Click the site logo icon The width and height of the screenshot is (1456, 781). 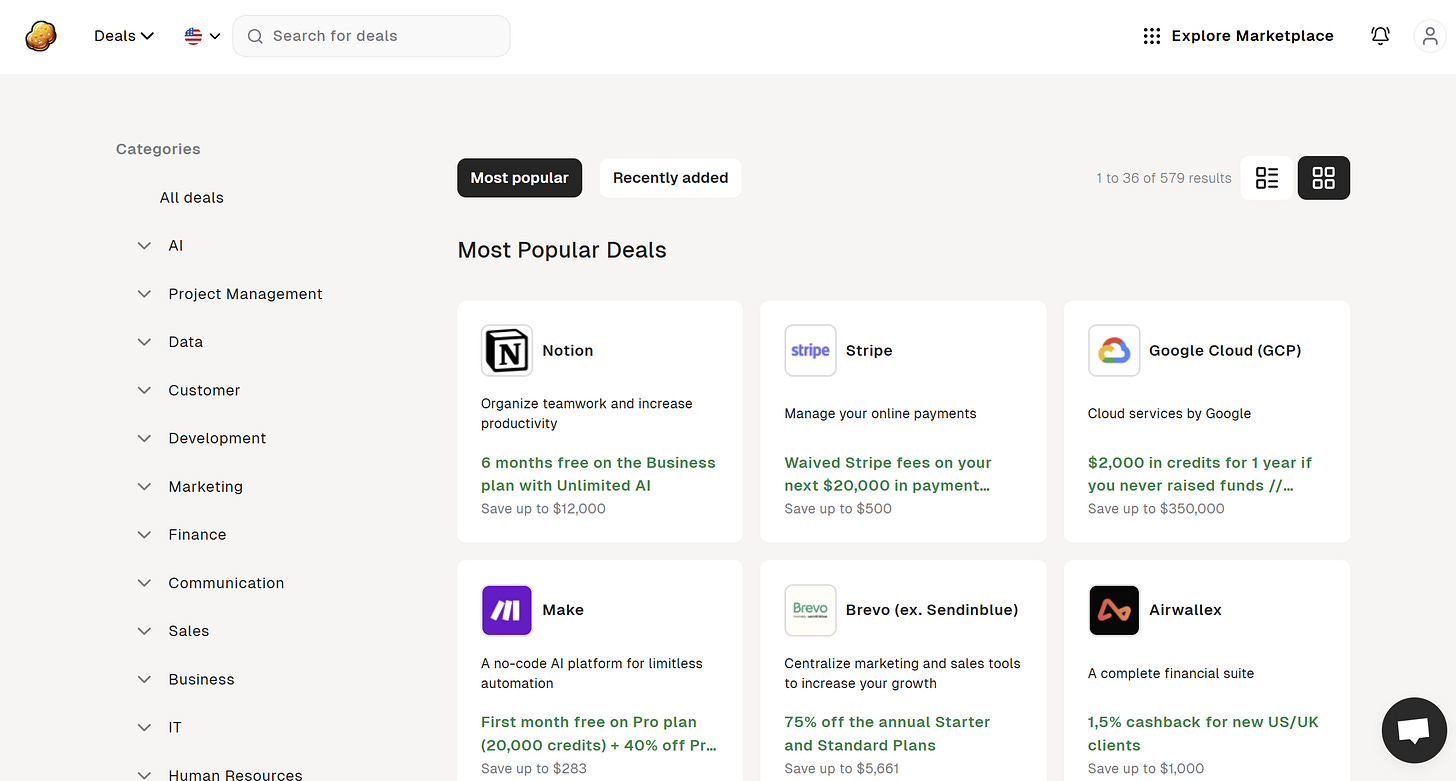point(41,36)
